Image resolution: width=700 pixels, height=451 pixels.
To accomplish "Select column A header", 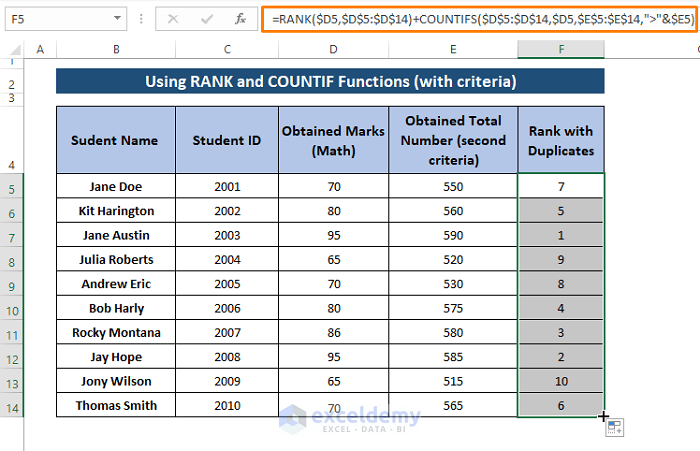I will (x=40, y=49).
